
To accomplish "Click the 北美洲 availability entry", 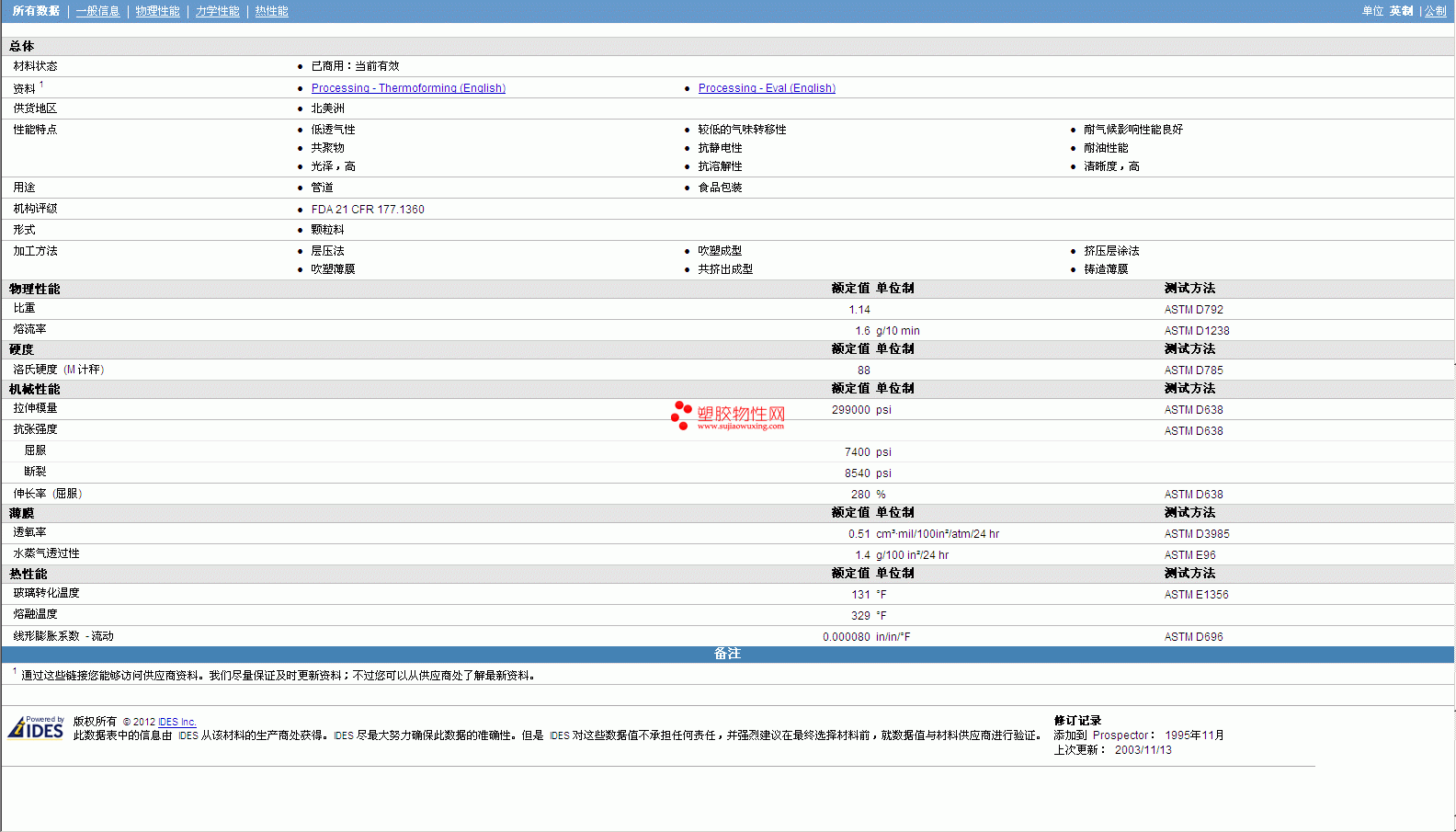I will coord(327,108).
